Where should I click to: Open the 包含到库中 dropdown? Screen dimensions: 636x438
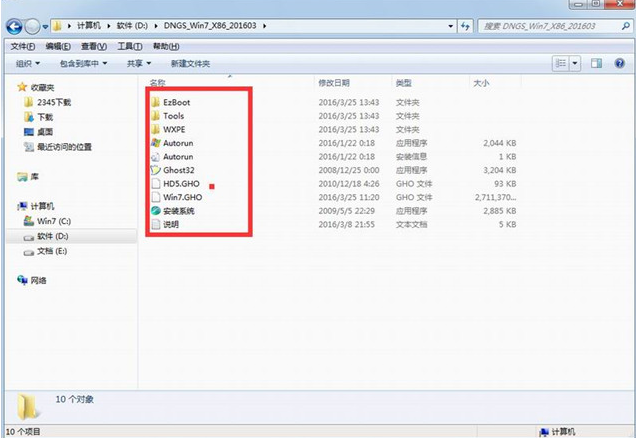coord(84,64)
